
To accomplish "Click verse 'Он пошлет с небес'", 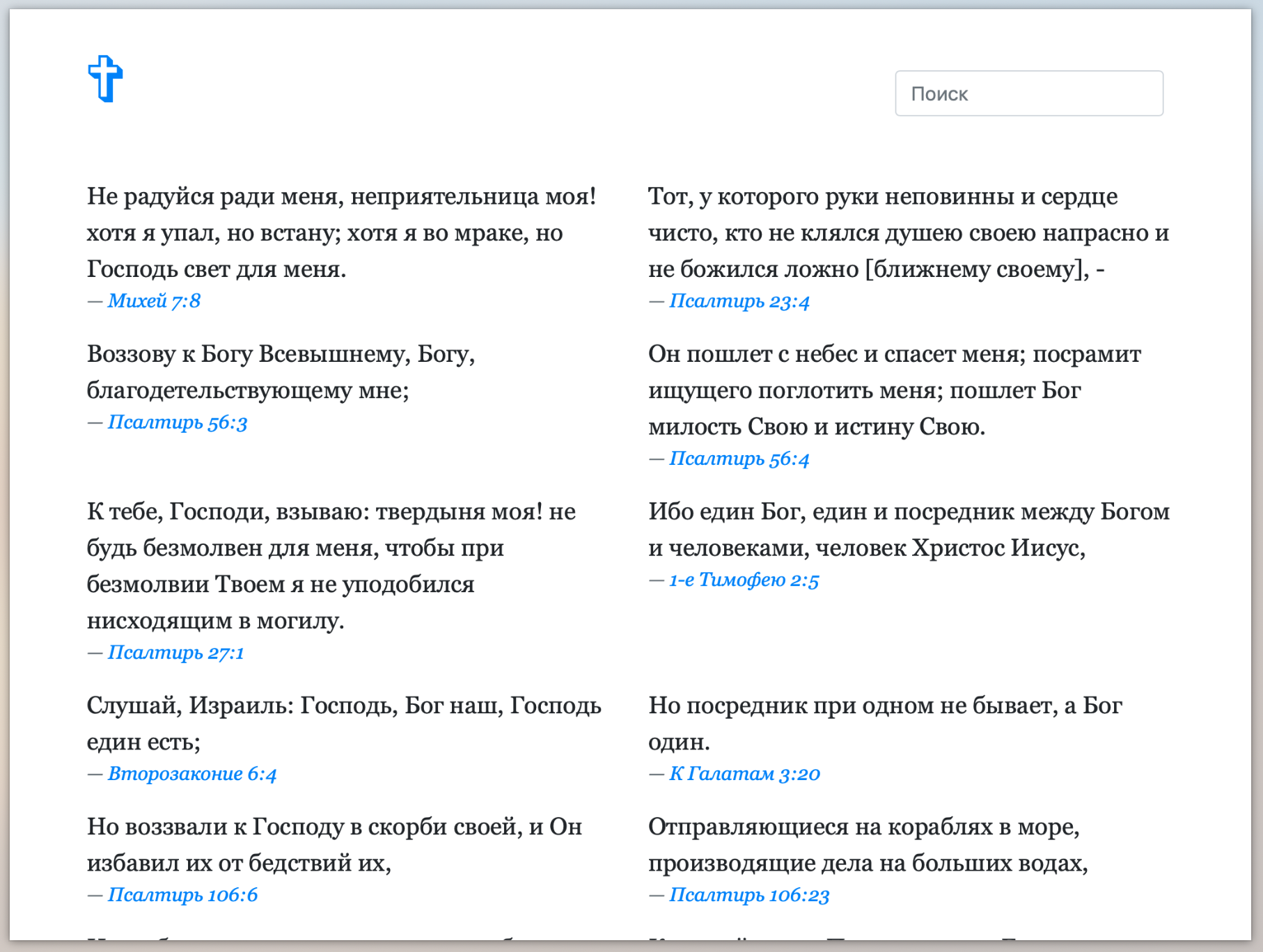I will (x=895, y=390).
